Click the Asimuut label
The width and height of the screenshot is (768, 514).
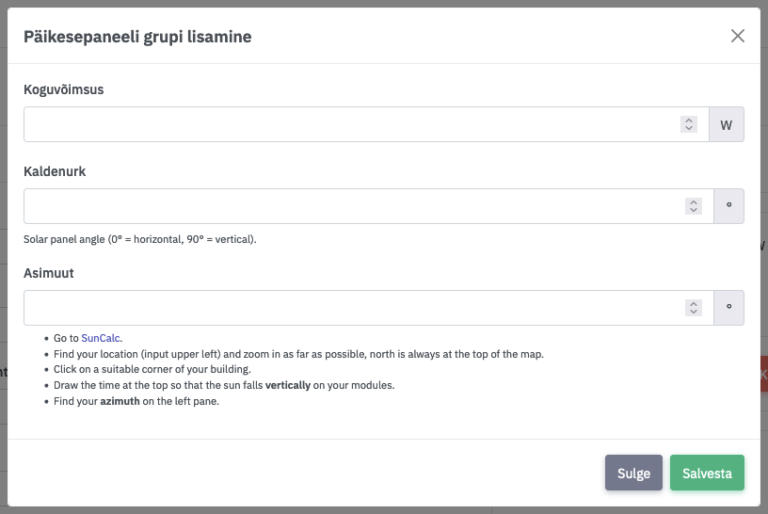[49, 272]
